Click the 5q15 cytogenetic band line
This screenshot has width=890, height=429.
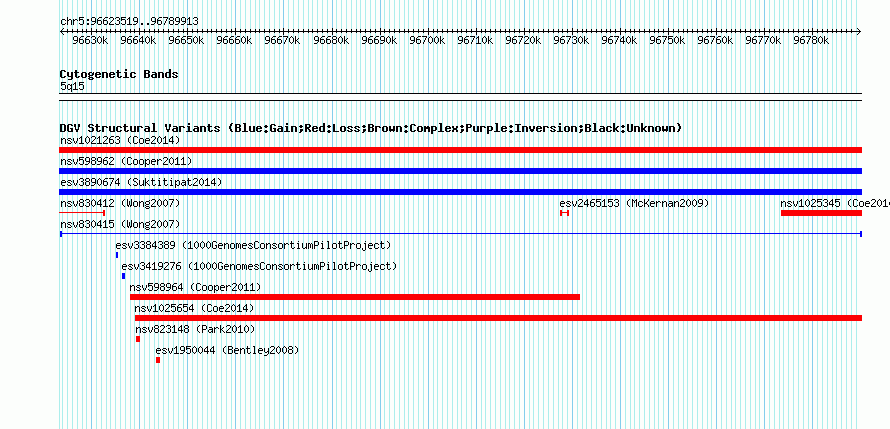460,97
